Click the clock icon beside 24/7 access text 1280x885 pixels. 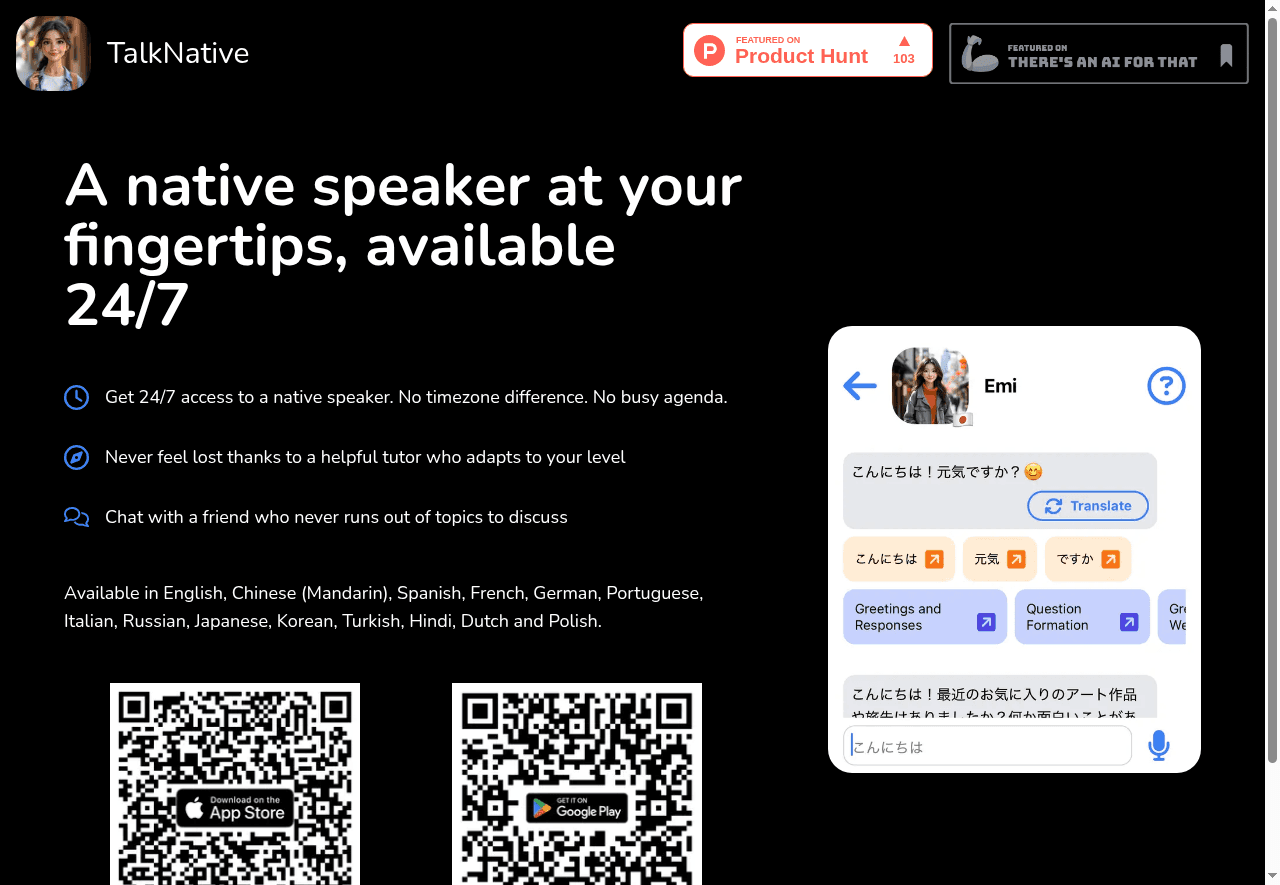tap(76, 397)
